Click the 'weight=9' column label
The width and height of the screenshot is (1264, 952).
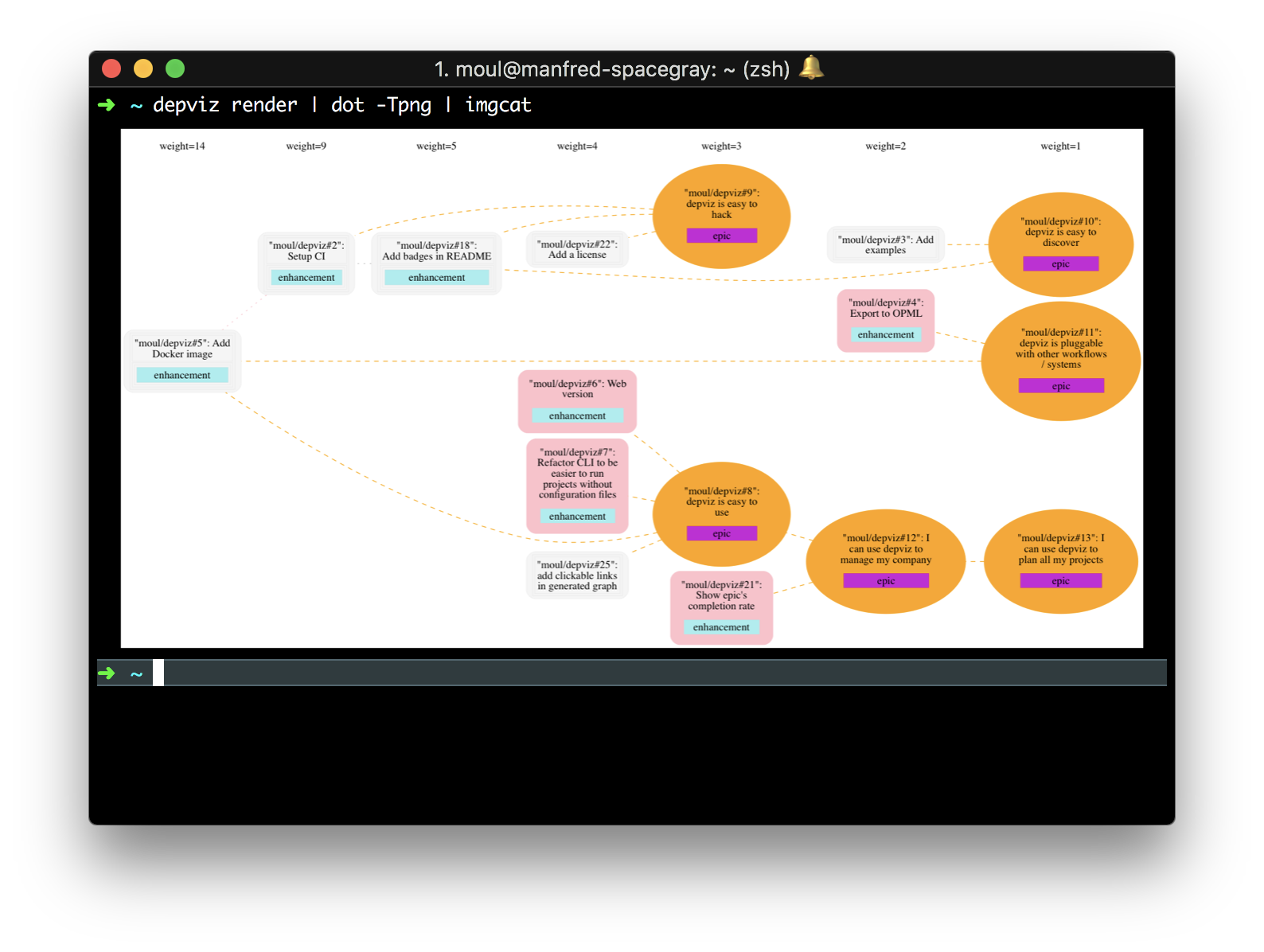point(306,146)
